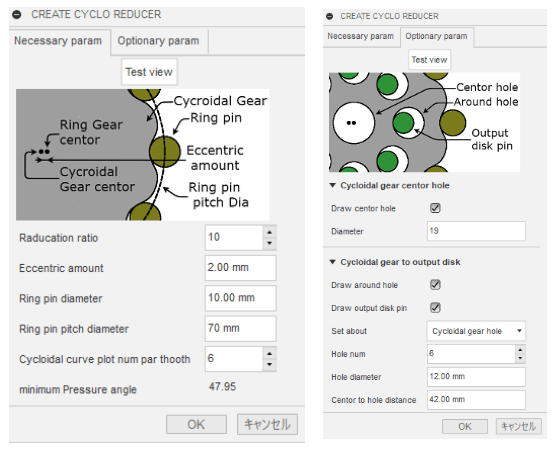
Task: Edit the Ring pin pitch diameter field
Action: coord(240,329)
